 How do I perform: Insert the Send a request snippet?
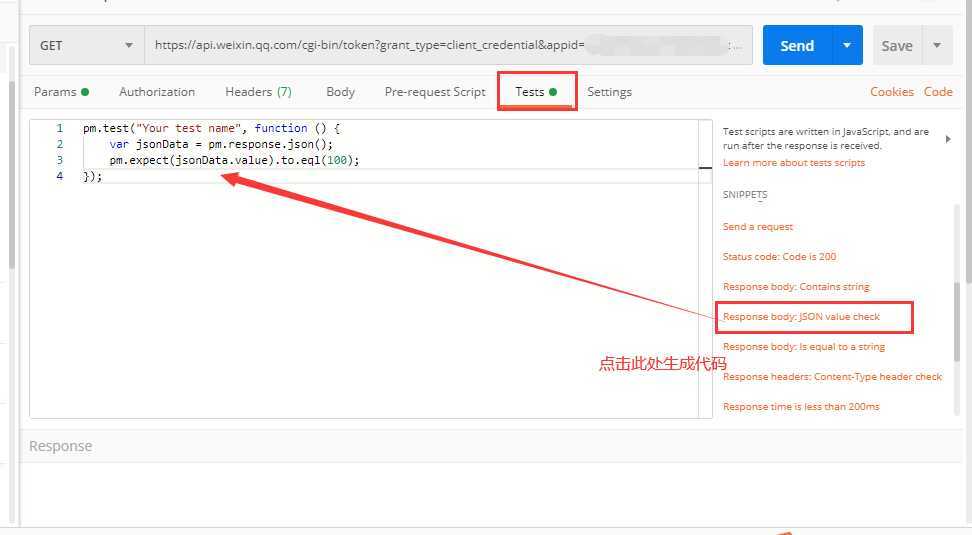pyautogui.click(x=758, y=227)
